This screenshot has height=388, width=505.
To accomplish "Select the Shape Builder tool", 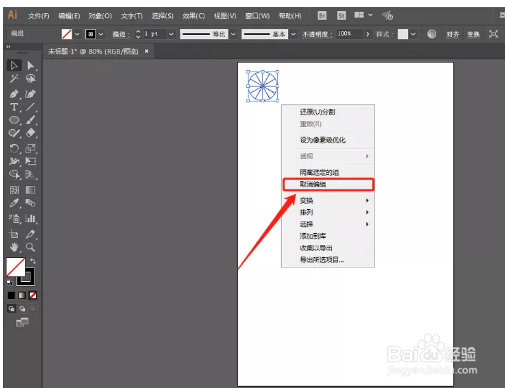I will [x=14, y=174].
